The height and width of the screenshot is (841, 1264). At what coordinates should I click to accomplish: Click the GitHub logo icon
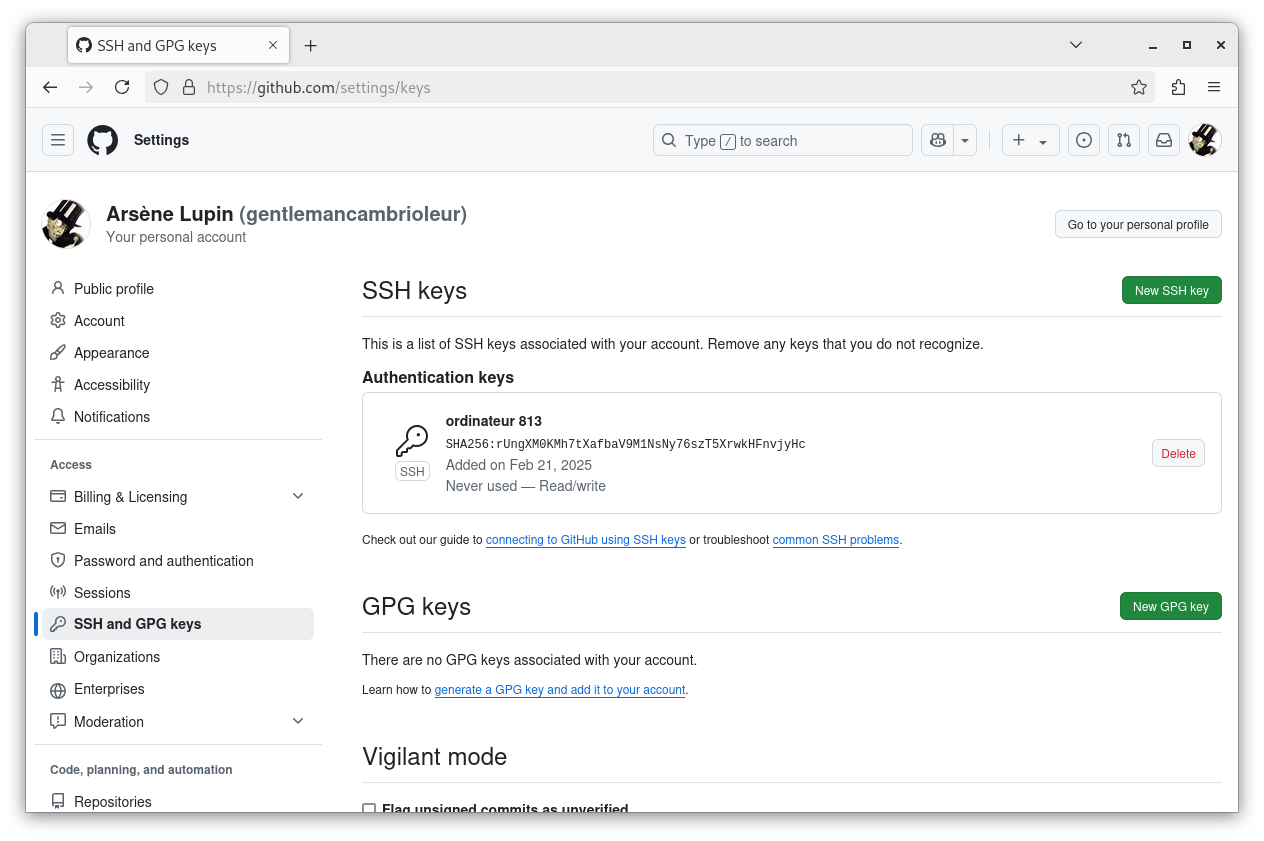tap(102, 140)
